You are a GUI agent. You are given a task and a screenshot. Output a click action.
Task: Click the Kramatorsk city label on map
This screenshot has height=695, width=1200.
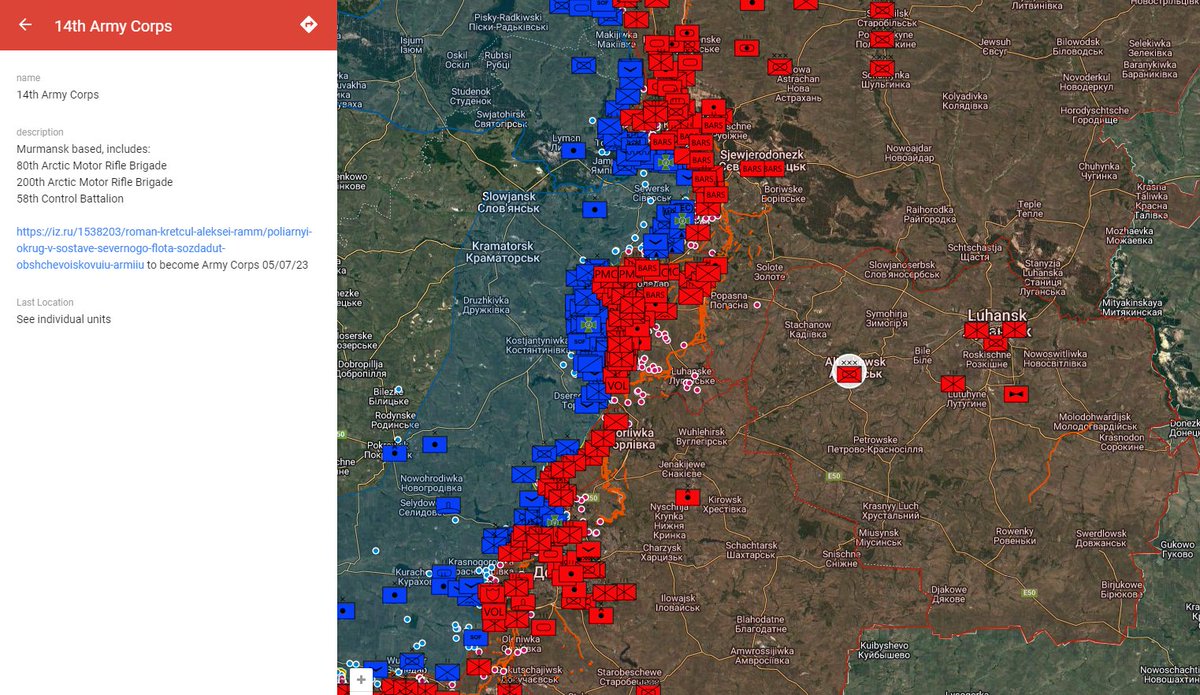click(x=503, y=251)
